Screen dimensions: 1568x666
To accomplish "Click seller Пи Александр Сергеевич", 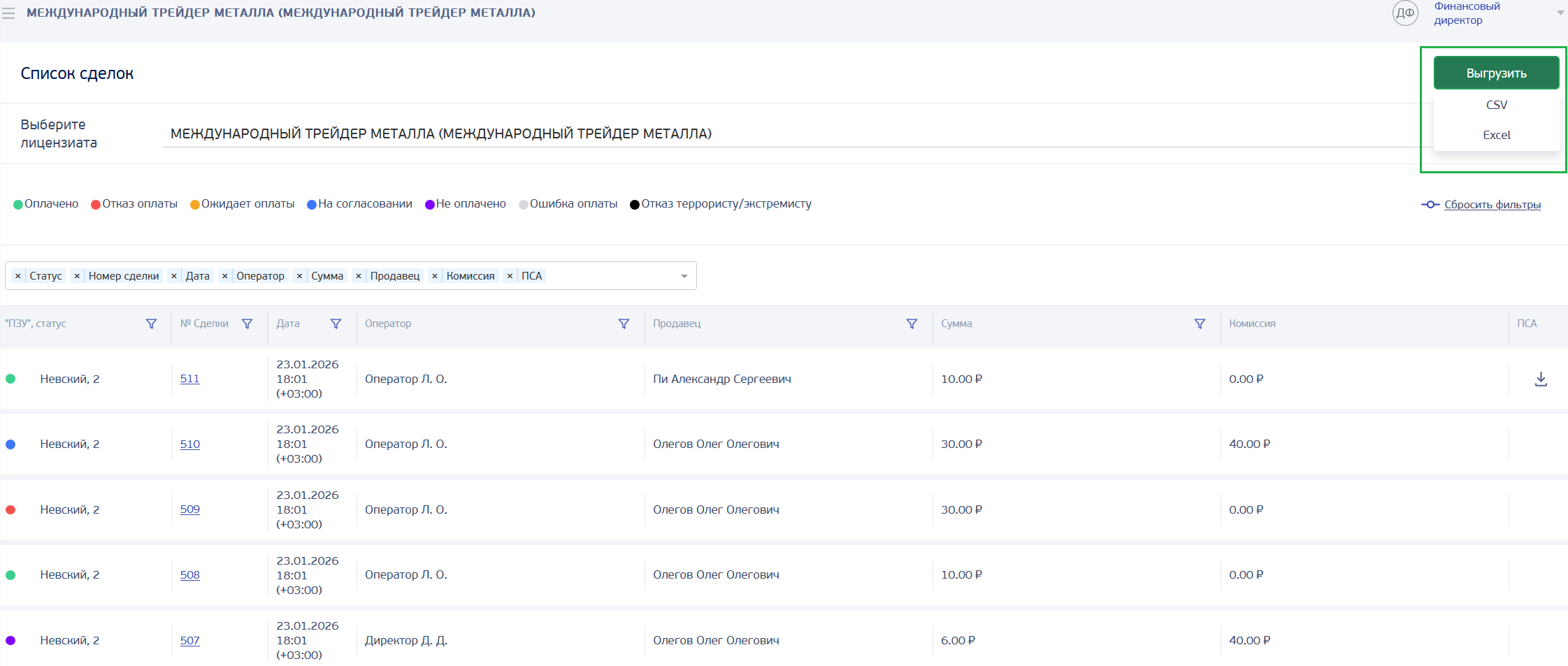I will click(x=722, y=379).
